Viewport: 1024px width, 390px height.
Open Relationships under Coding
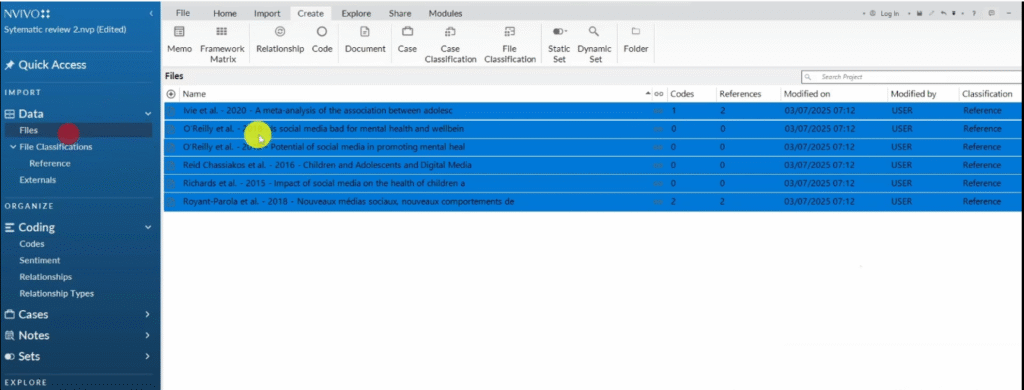pyautogui.click(x=46, y=277)
